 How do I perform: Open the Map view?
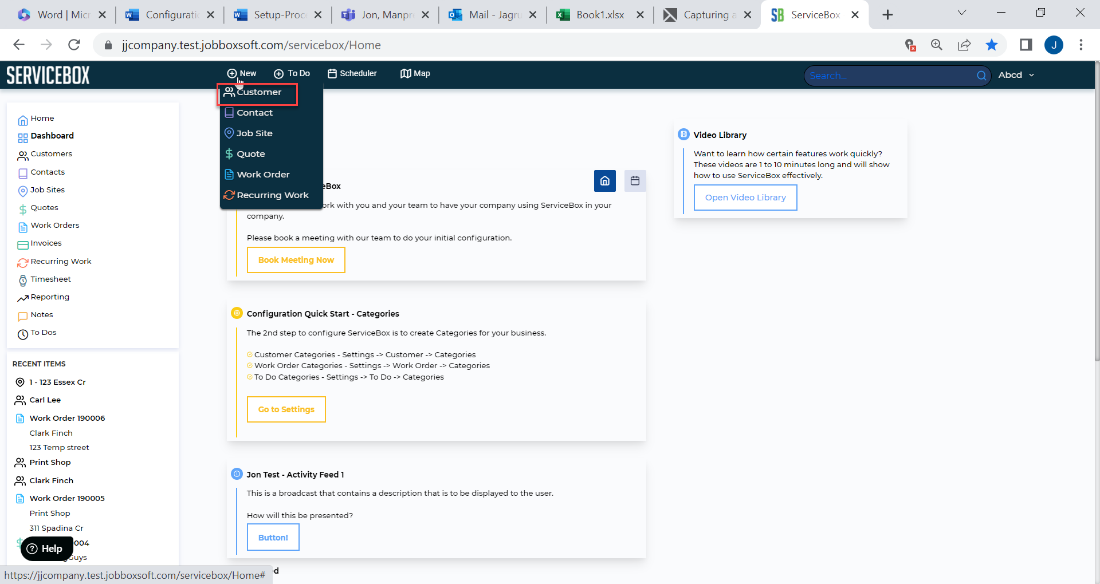click(415, 74)
